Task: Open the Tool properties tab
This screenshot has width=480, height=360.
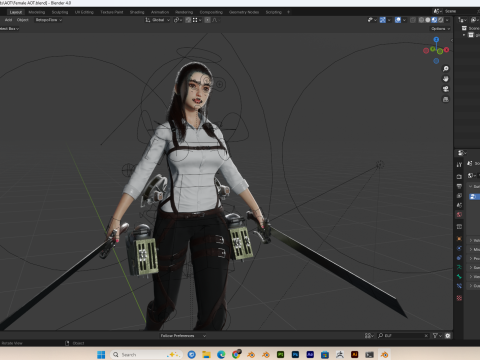Action: (459, 165)
